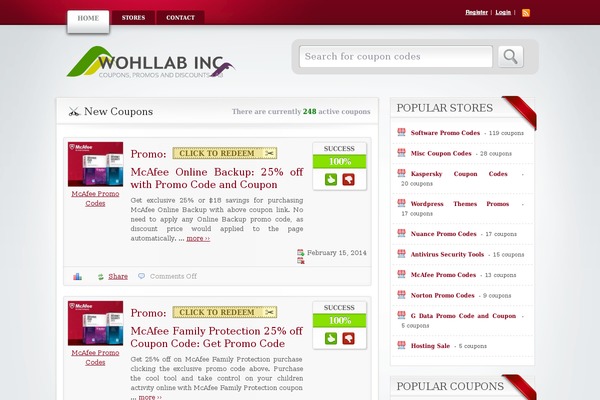600x400 pixels.
Task: Open McAfee Online Backup product thumbnail
Action: tap(95, 164)
